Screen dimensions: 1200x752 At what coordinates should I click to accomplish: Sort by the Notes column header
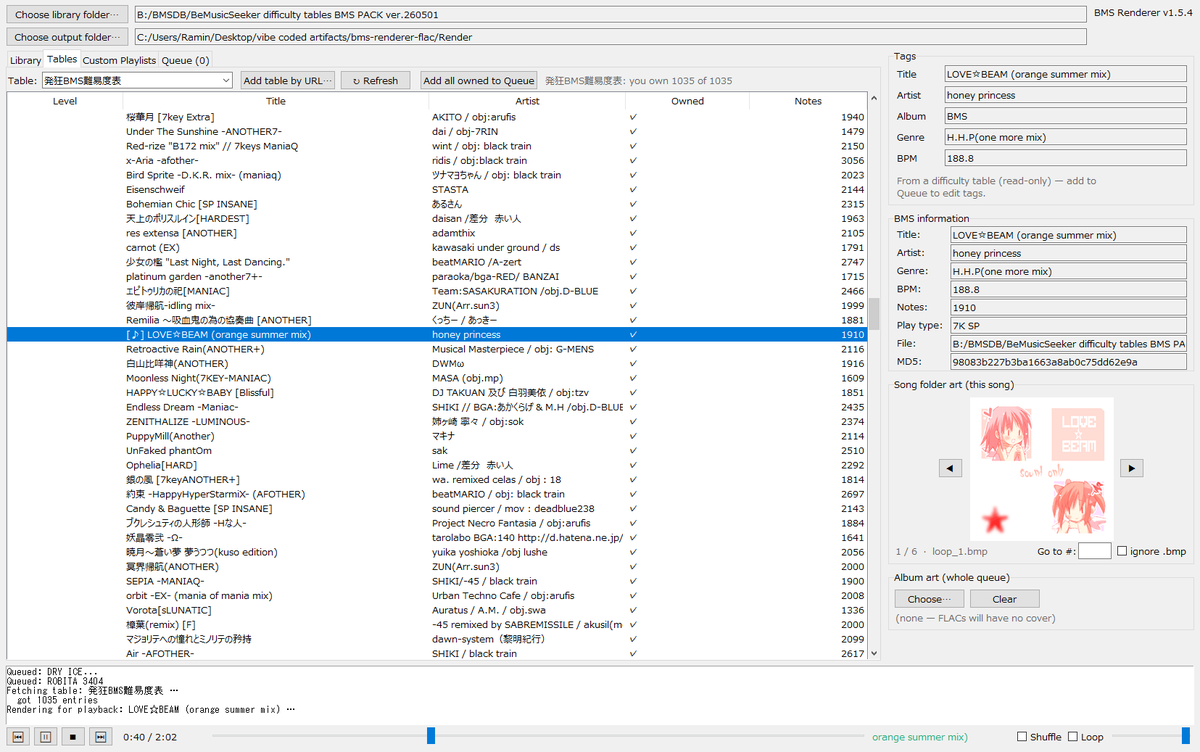[x=808, y=101]
